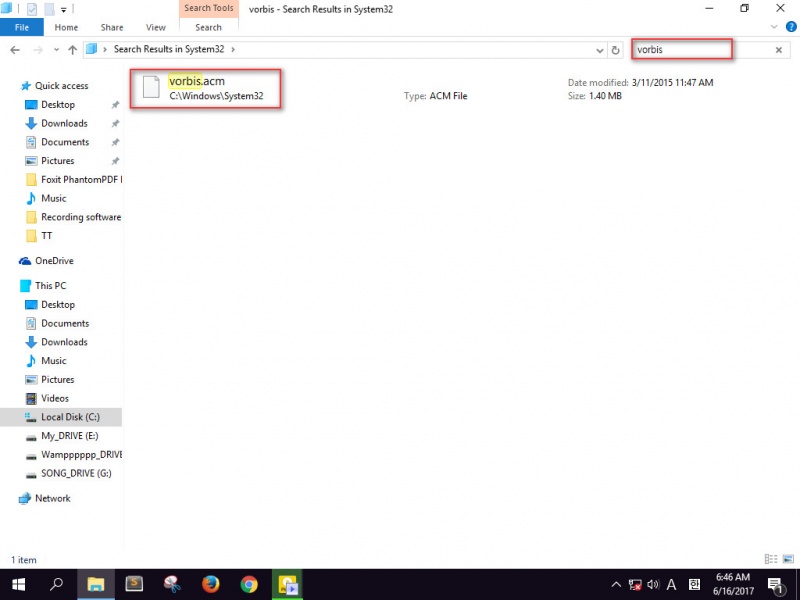Click File Explorer taskbar icon

(95, 585)
